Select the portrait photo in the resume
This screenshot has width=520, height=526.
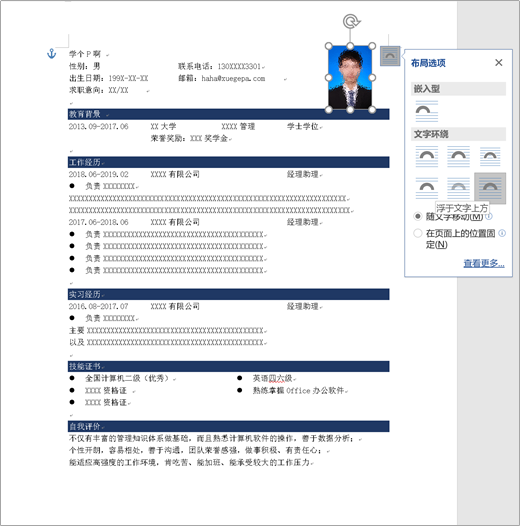tap(350, 77)
